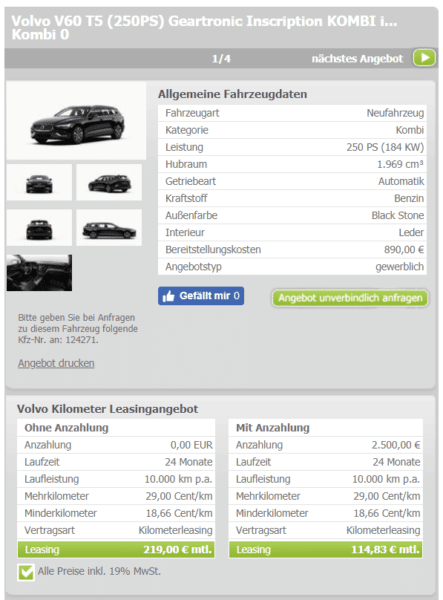Click the Ohne Anzahlung heading
This screenshot has width=443, height=600.
(x=67, y=427)
